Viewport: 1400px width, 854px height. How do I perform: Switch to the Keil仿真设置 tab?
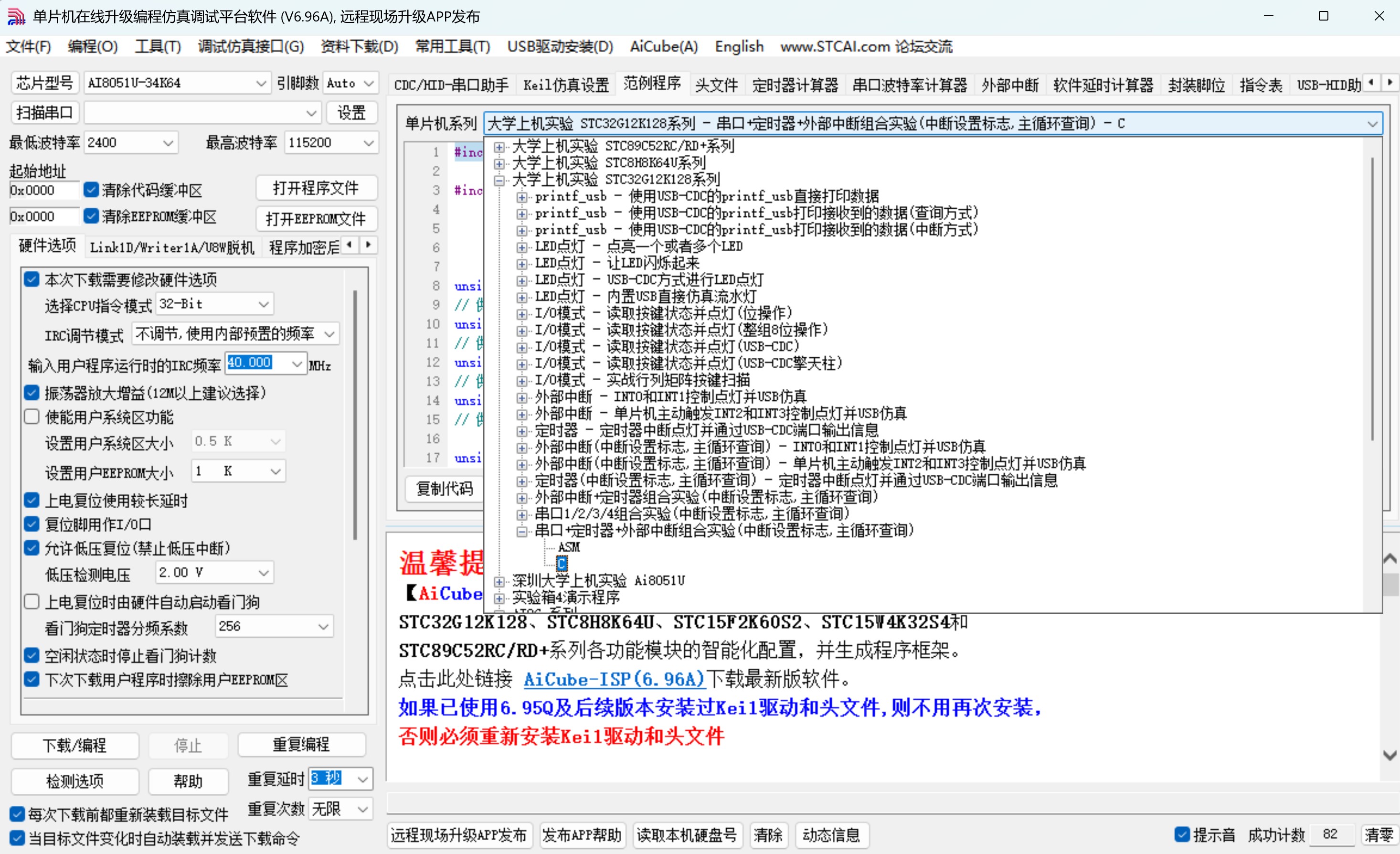coord(566,85)
